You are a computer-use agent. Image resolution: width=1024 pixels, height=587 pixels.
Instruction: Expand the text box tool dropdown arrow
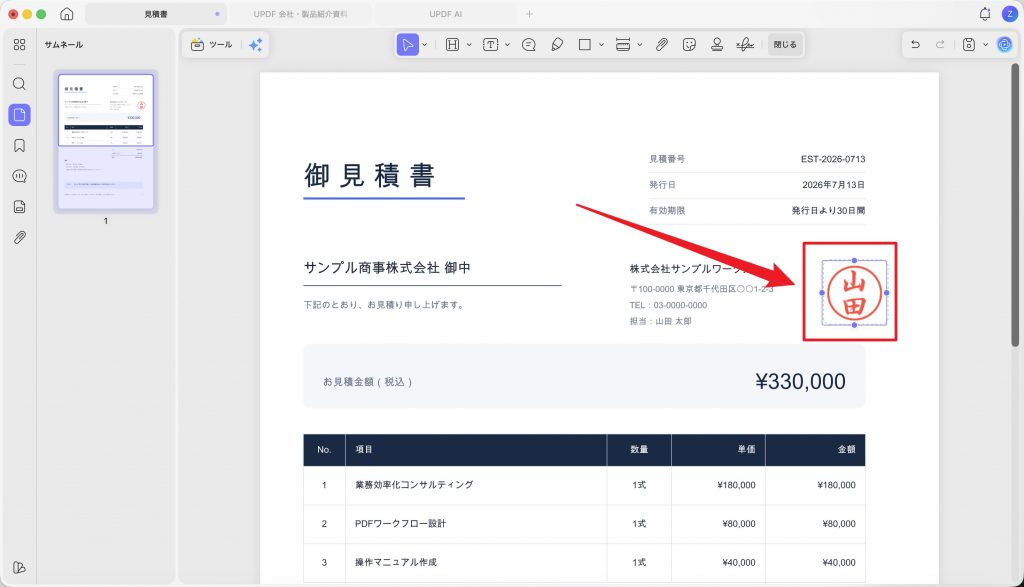point(507,44)
